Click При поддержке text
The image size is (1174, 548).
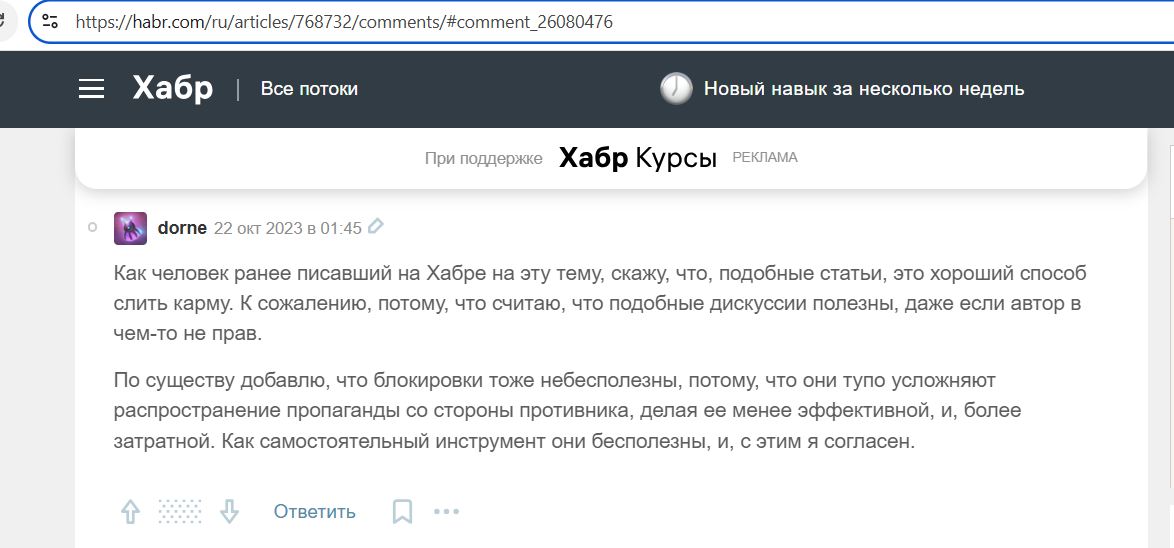[484, 159]
